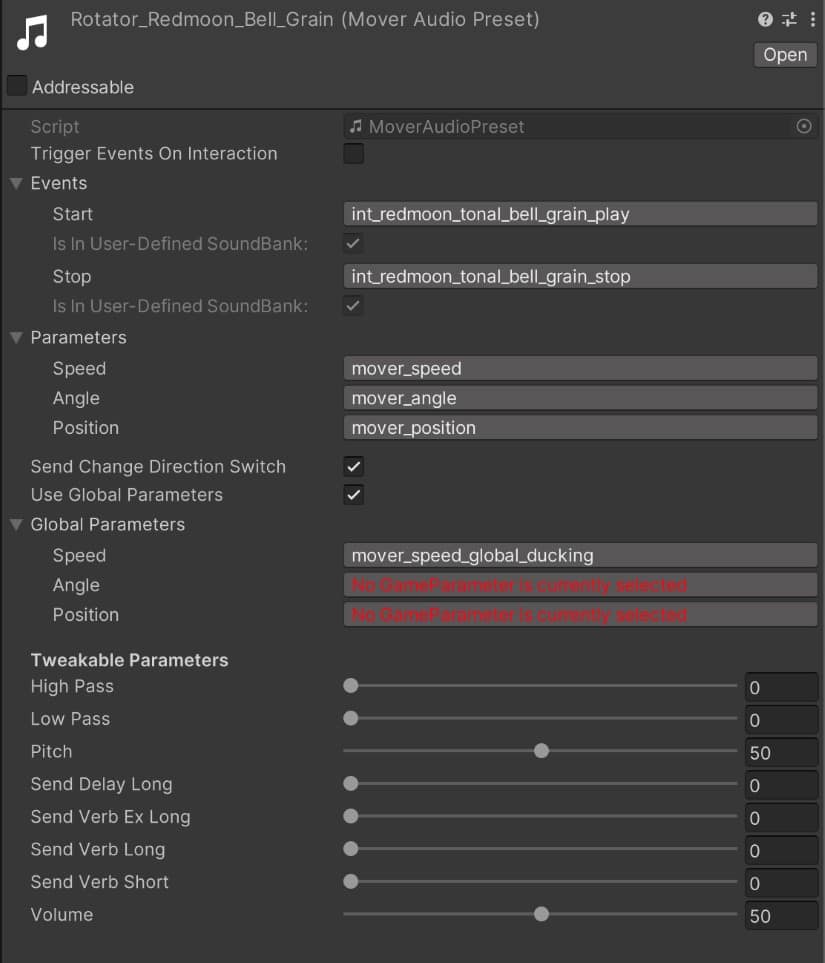Image resolution: width=825 pixels, height=963 pixels.
Task: Click the Pitch slider handle
Action: (541, 751)
